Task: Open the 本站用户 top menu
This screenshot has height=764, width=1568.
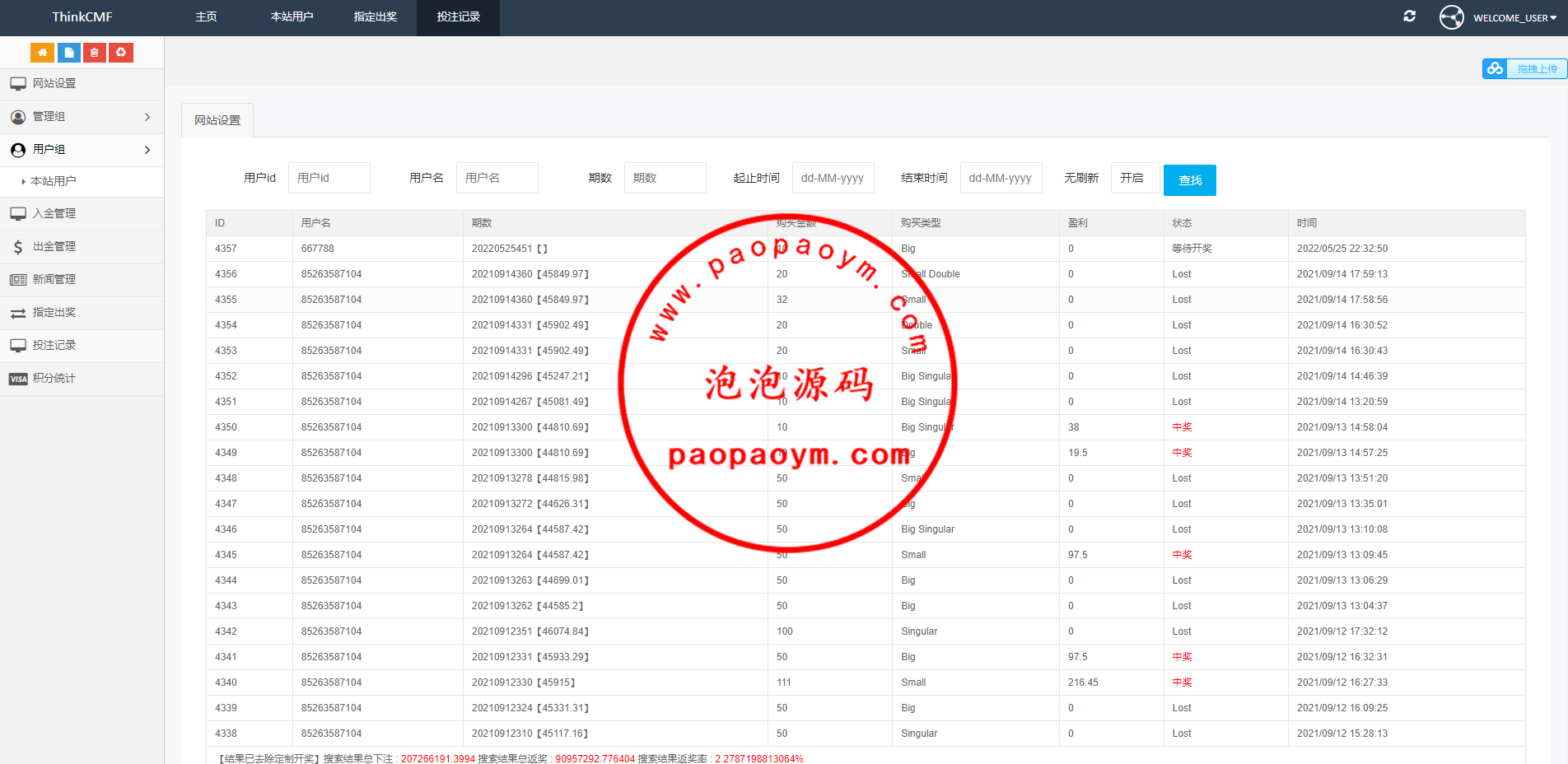Action: point(292,17)
